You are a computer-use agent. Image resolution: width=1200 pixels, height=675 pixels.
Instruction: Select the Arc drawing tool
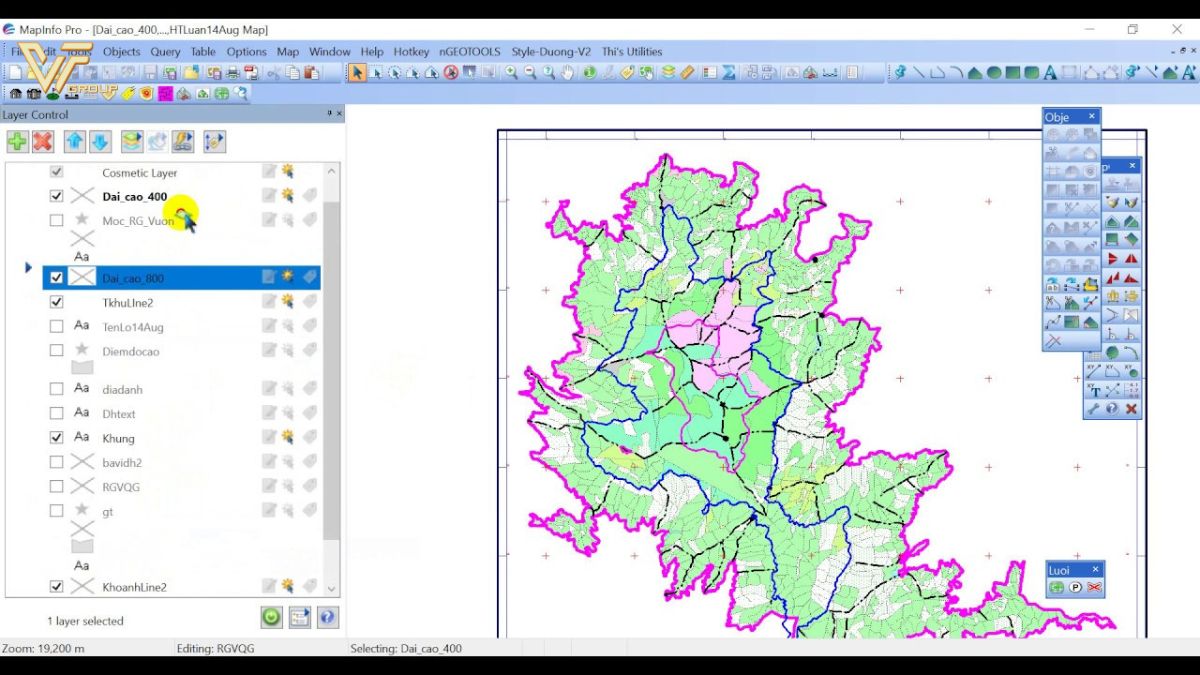click(956, 72)
